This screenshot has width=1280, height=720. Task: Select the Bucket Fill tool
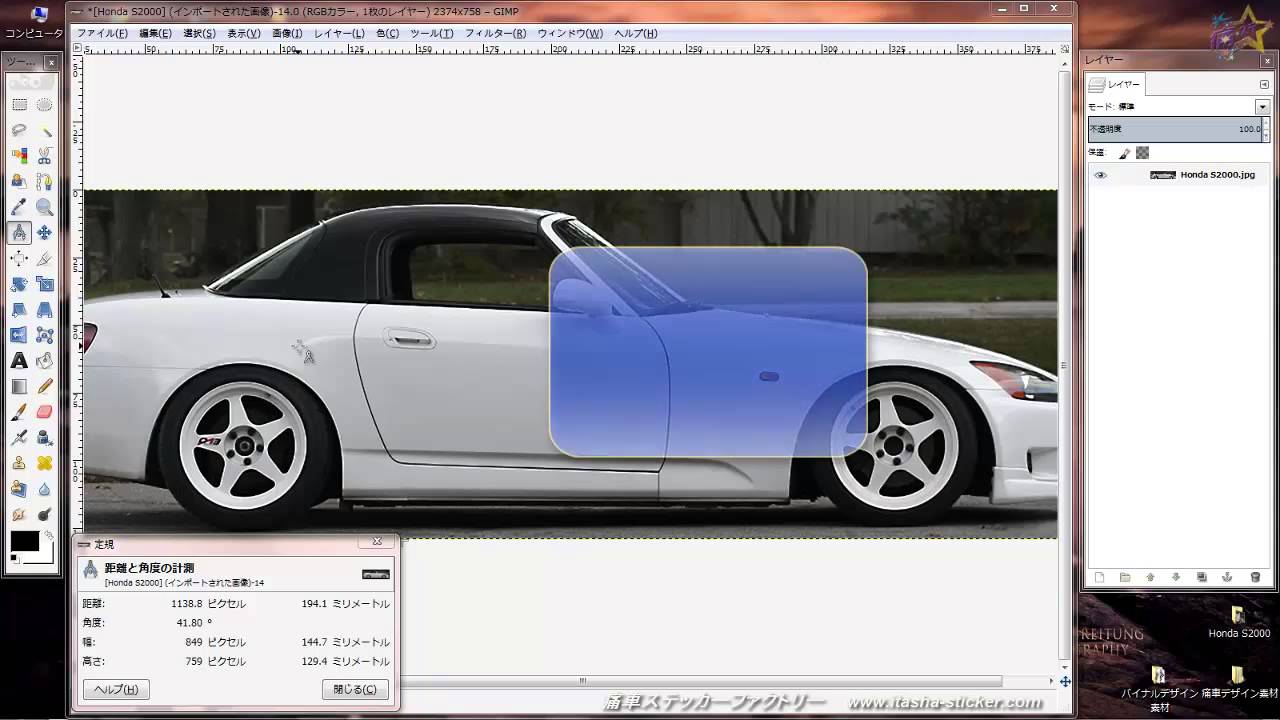[45, 361]
